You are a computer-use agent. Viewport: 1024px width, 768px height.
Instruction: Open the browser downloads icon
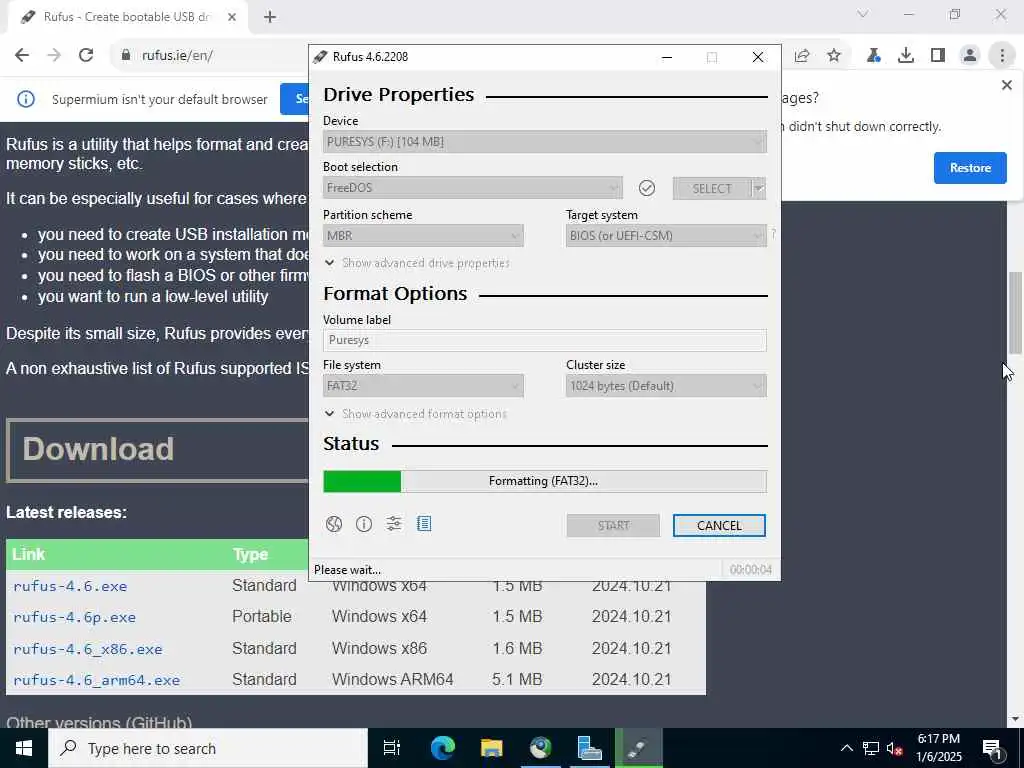click(906, 56)
